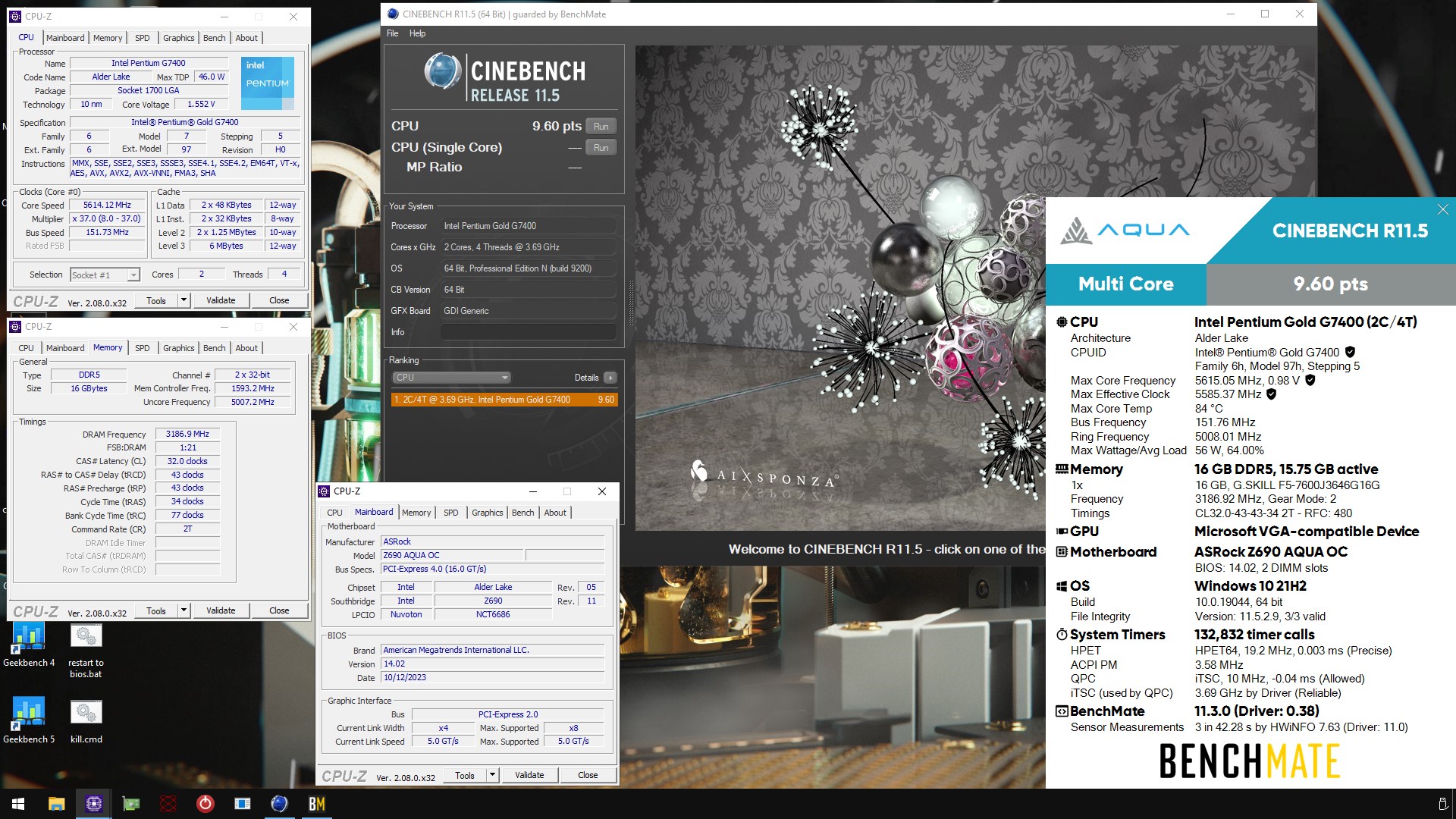
Task: Open SPD tab in top CPU-Z window
Action: [x=143, y=38]
